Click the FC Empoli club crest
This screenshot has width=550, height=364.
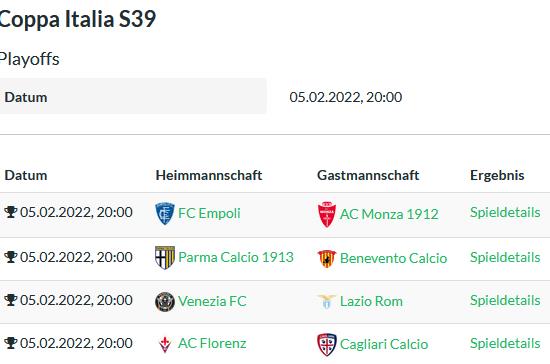[165, 213]
